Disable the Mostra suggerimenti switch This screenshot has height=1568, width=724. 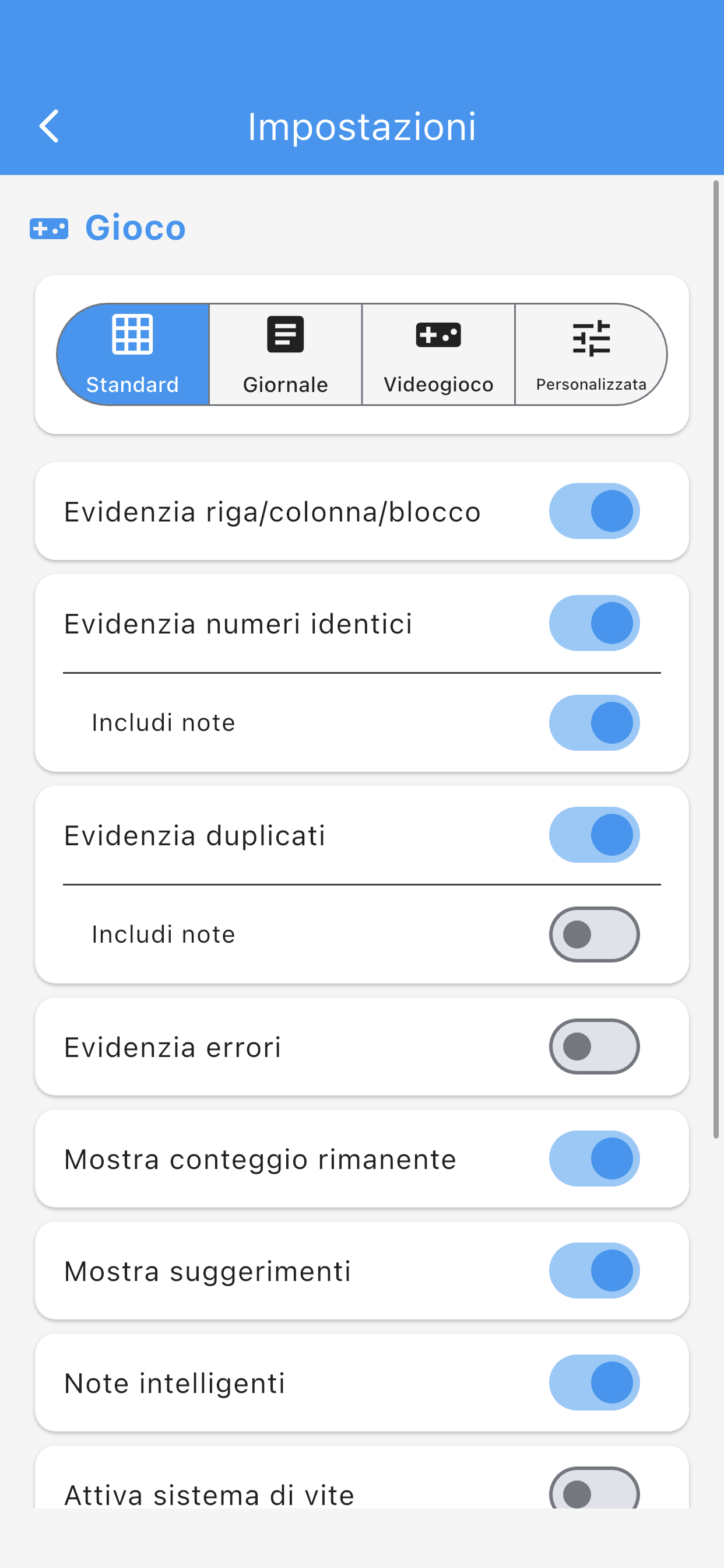(x=595, y=1270)
